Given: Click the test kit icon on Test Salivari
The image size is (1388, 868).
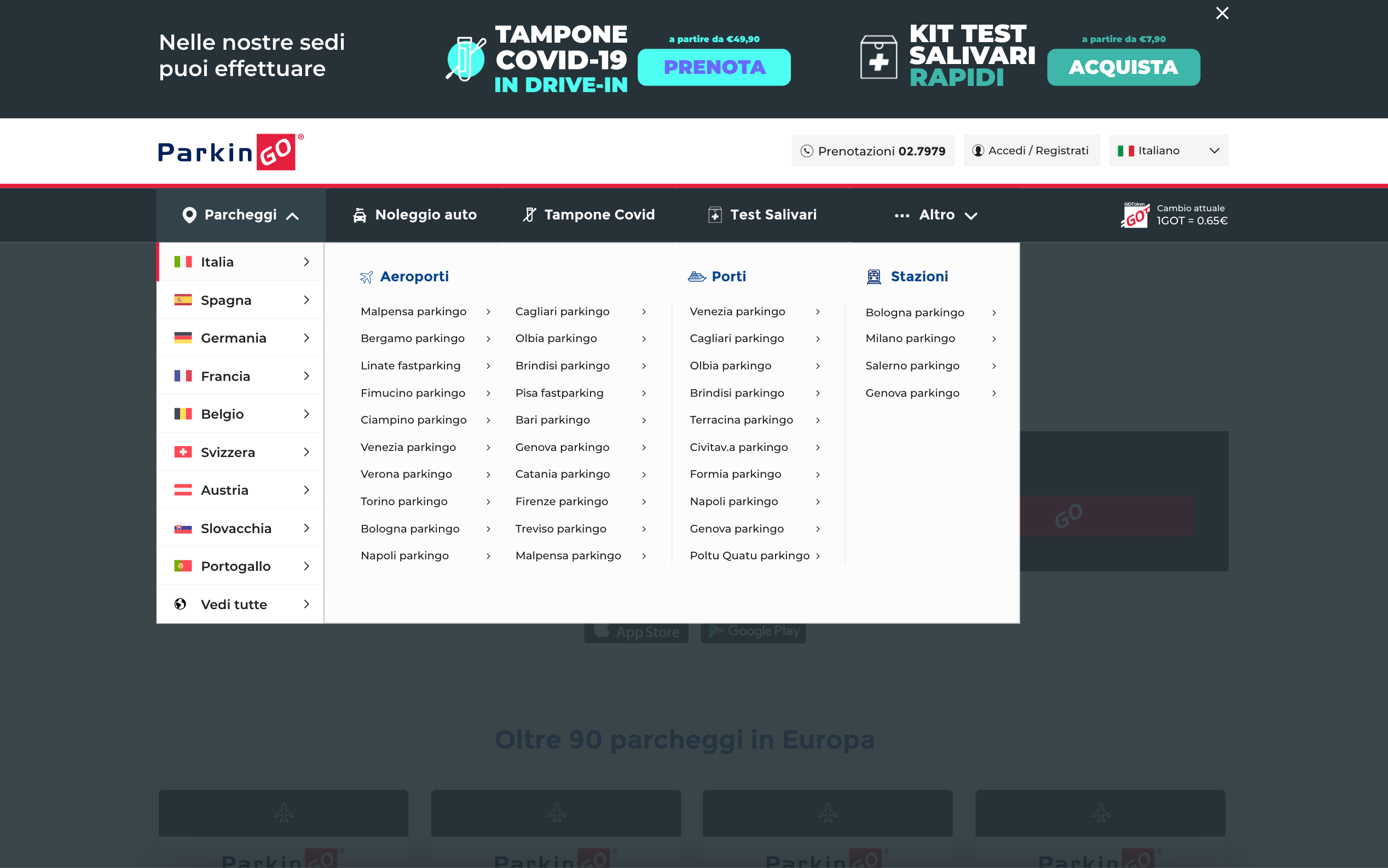Looking at the screenshot, I should [x=715, y=215].
